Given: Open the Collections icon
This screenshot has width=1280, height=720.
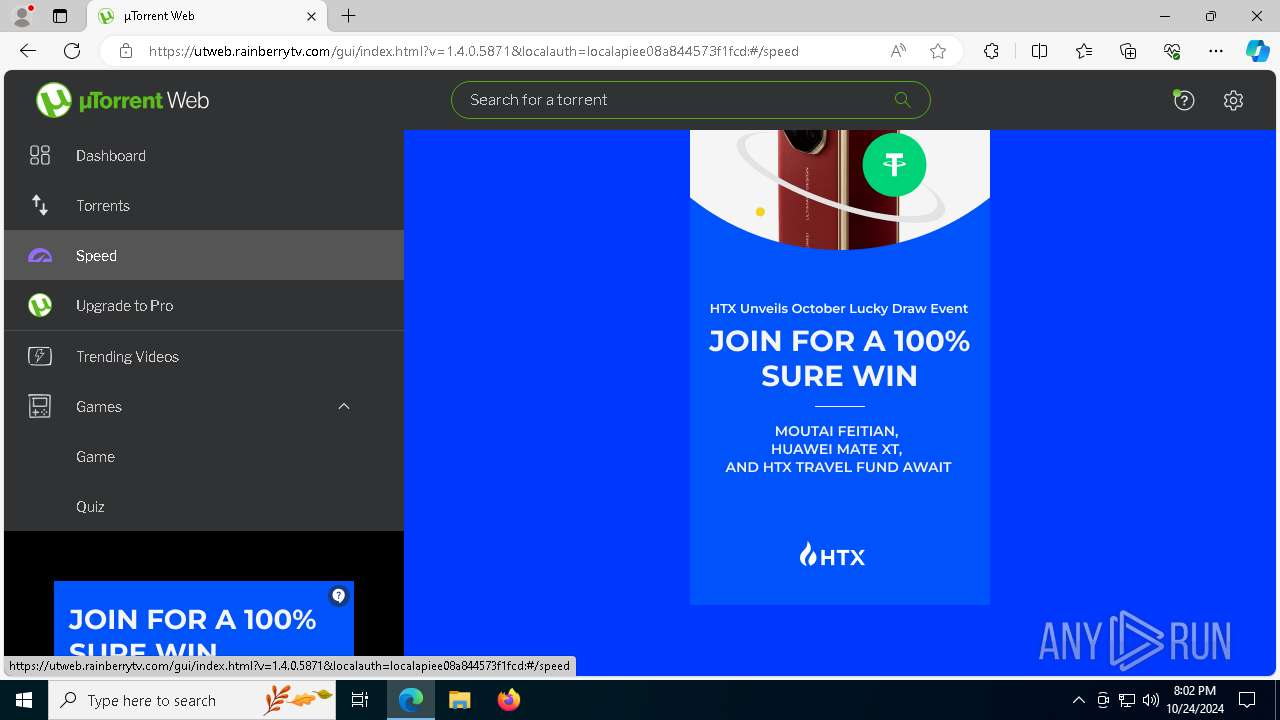Looking at the screenshot, I should click(x=1128, y=51).
